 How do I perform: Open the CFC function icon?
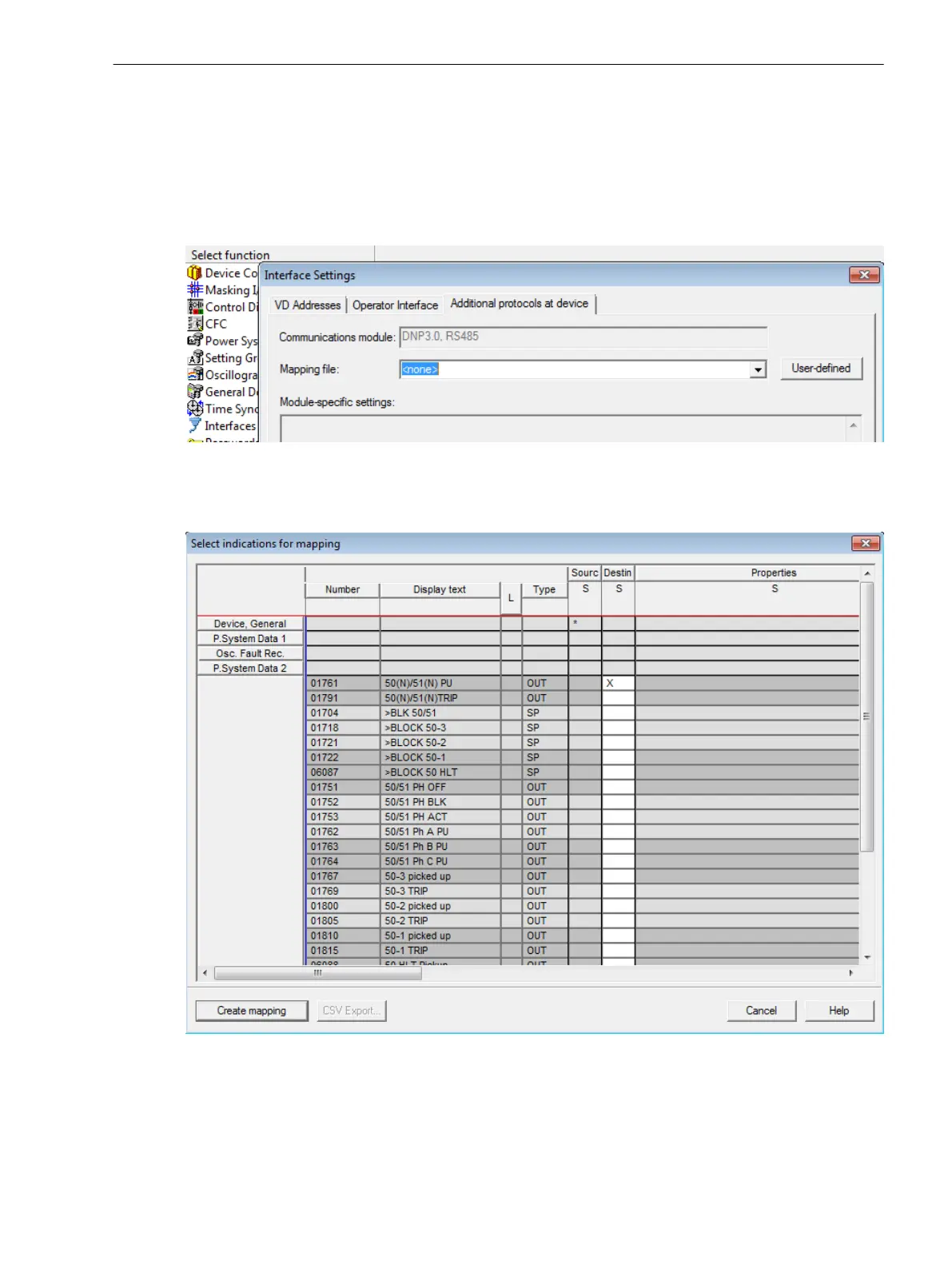click(x=194, y=323)
